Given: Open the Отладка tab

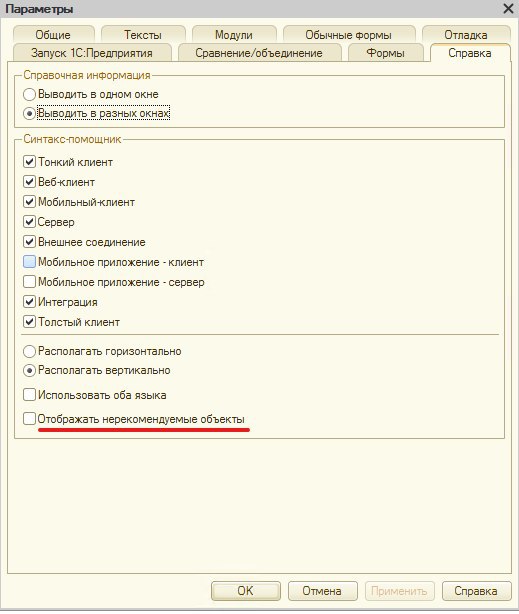Looking at the screenshot, I should coord(466,35).
